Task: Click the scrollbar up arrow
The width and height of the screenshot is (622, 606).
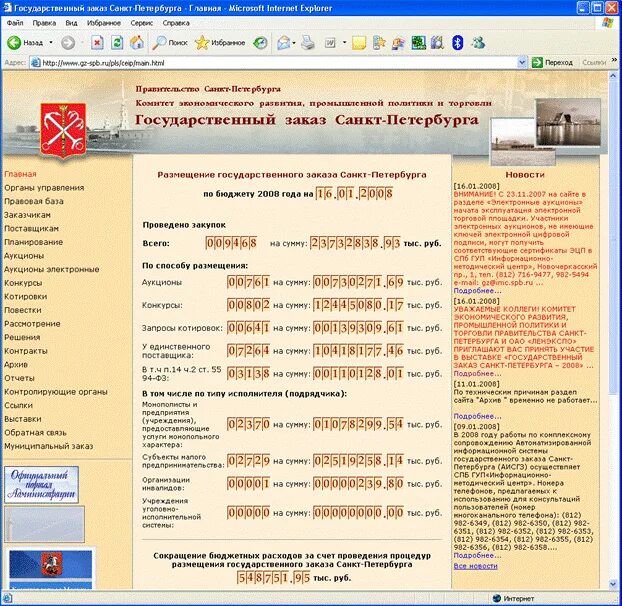Action: click(x=613, y=76)
